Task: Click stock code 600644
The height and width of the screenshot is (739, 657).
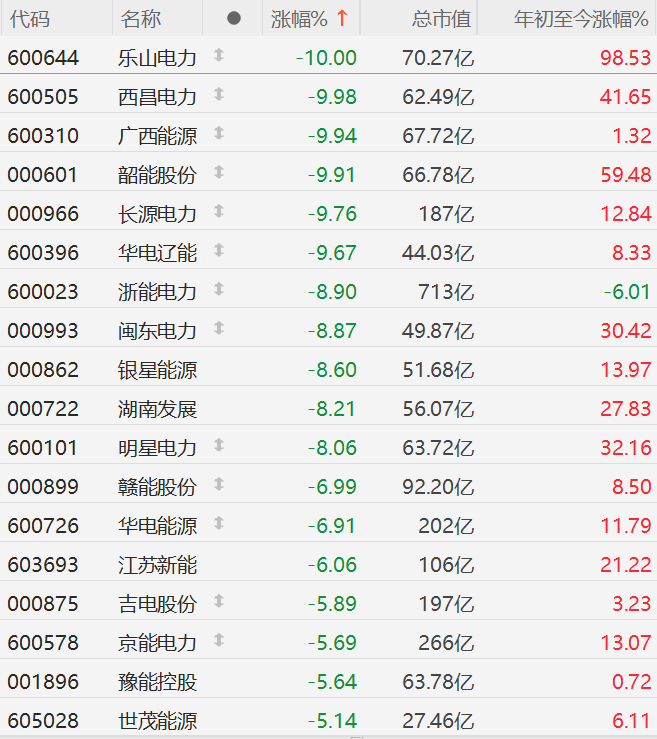Action: 43,58
